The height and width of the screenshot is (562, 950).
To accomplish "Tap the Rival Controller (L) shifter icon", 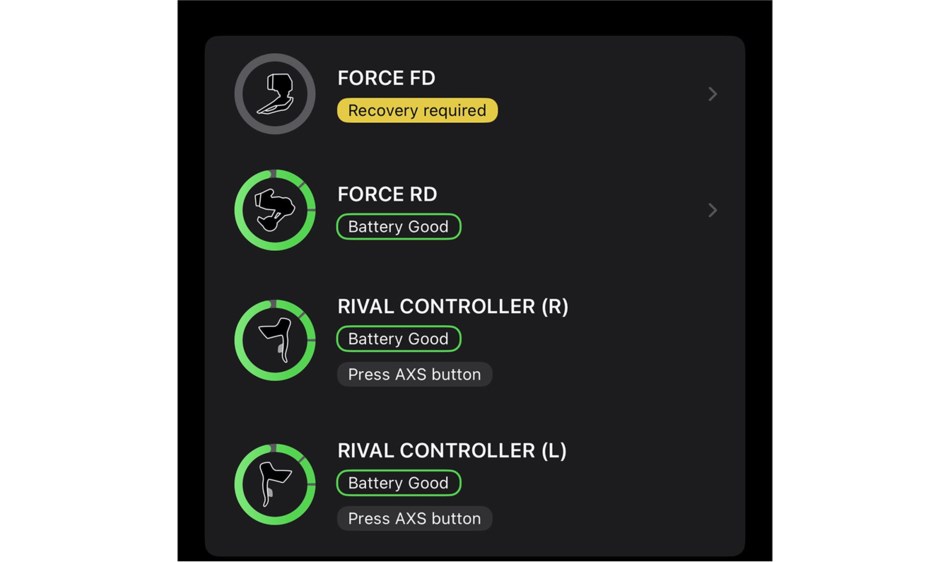I will (x=275, y=484).
